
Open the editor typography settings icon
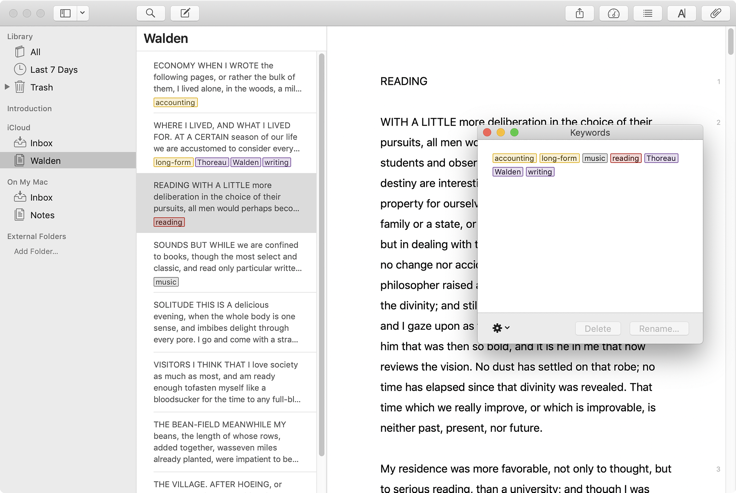pyautogui.click(x=682, y=13)
